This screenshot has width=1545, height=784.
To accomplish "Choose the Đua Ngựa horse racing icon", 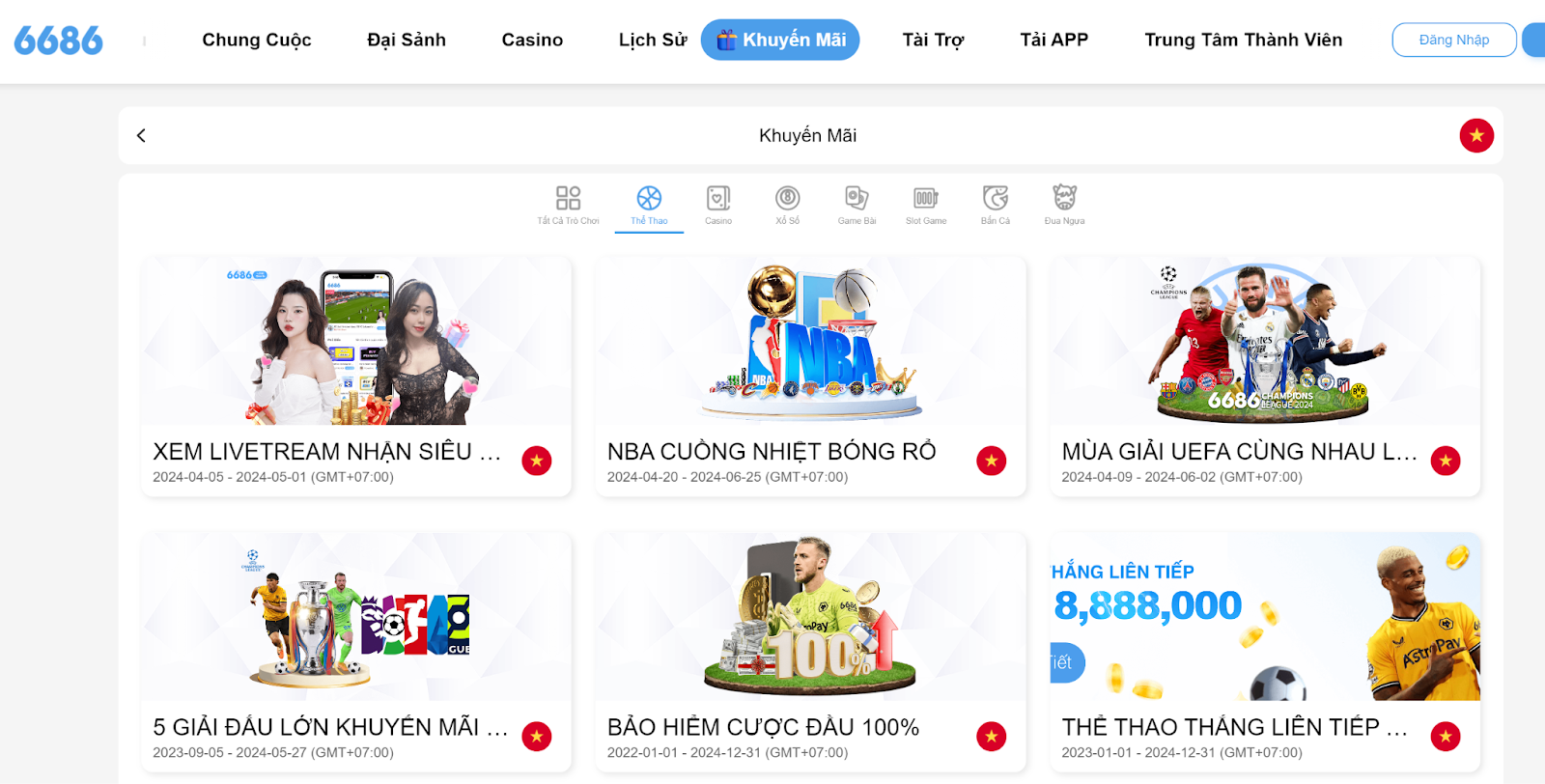I will tap(1064, 198).
